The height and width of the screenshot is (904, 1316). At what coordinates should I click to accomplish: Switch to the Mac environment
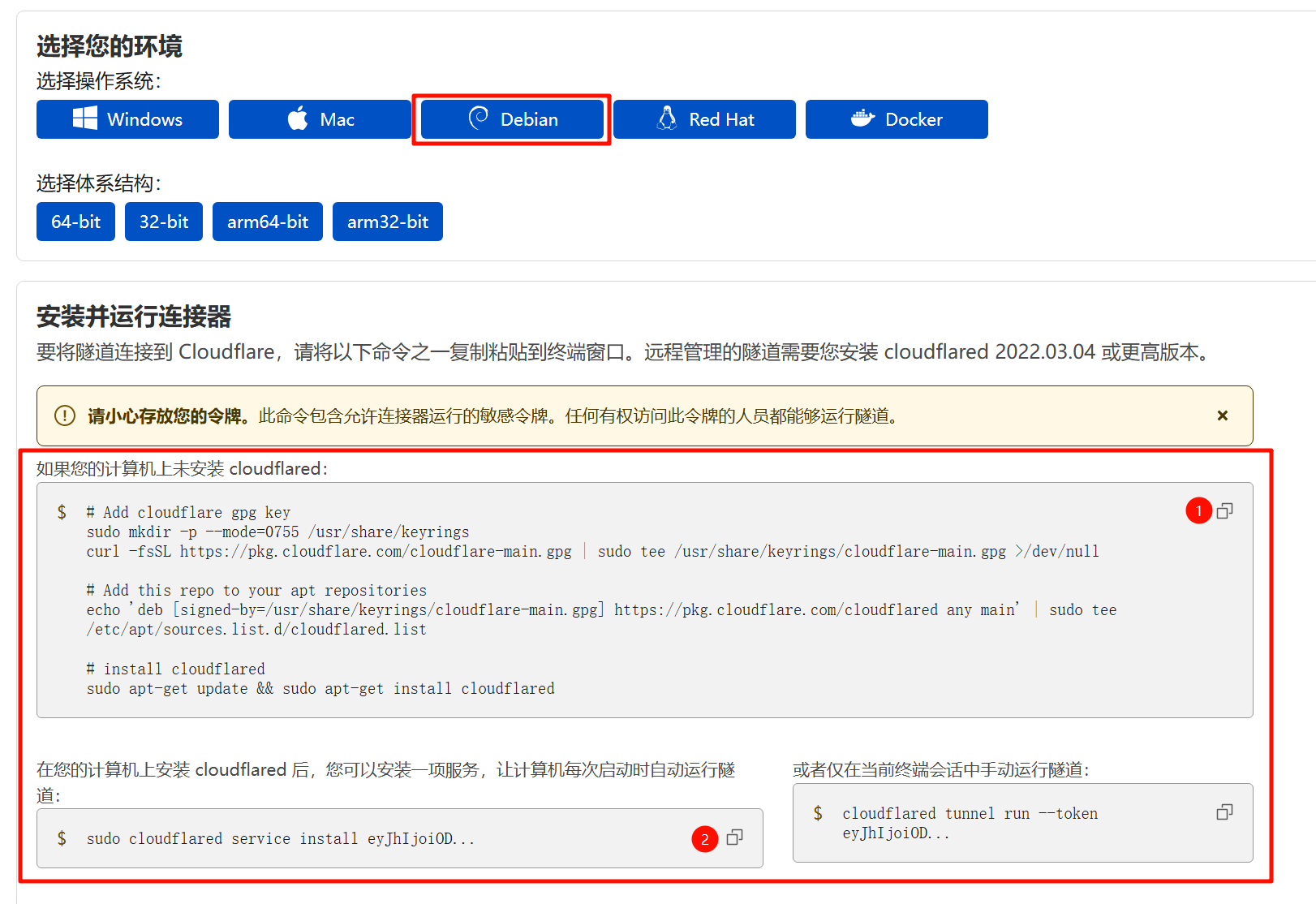click(320, 118)
